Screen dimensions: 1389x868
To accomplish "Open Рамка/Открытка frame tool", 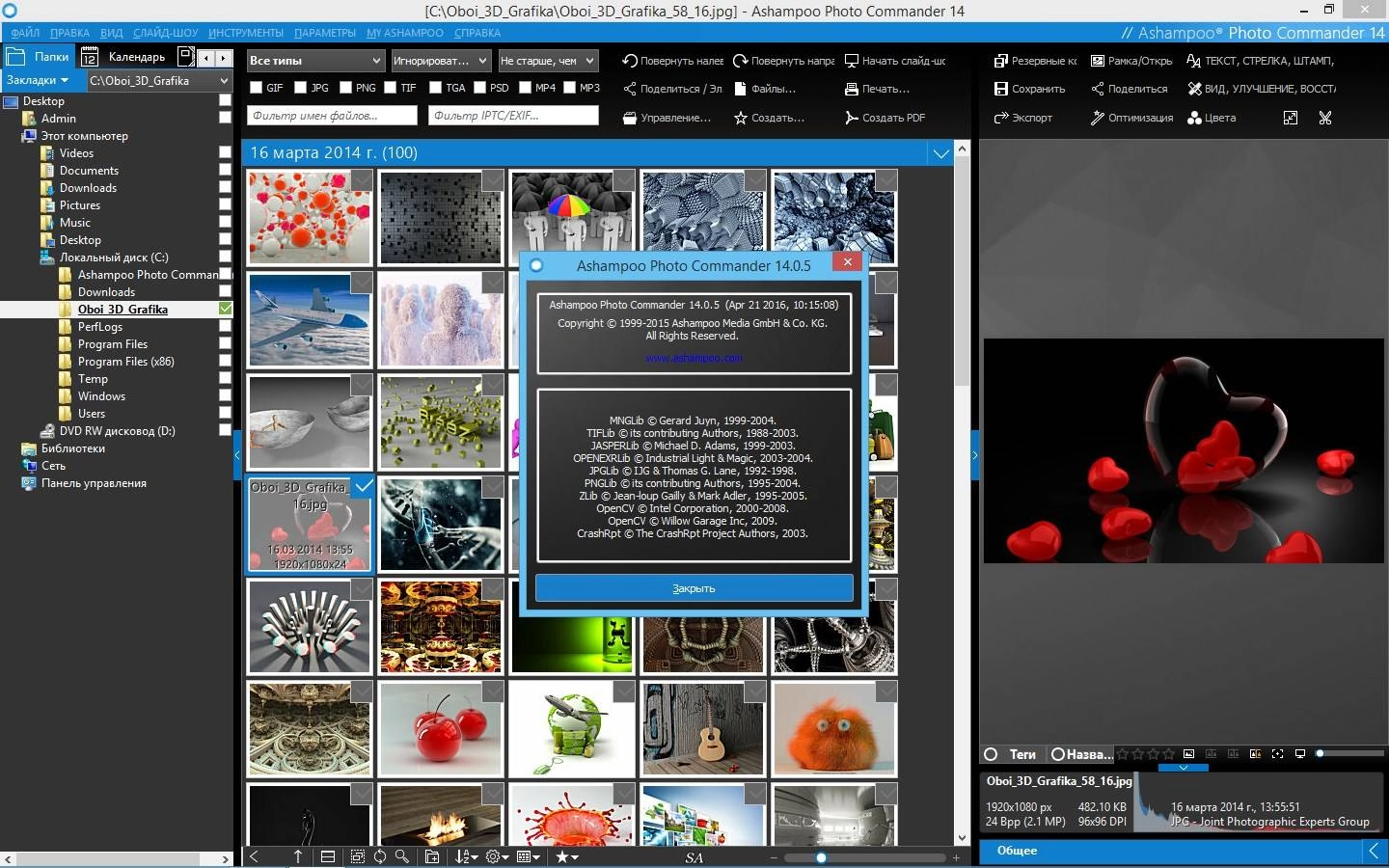I will click(1131, 61).
